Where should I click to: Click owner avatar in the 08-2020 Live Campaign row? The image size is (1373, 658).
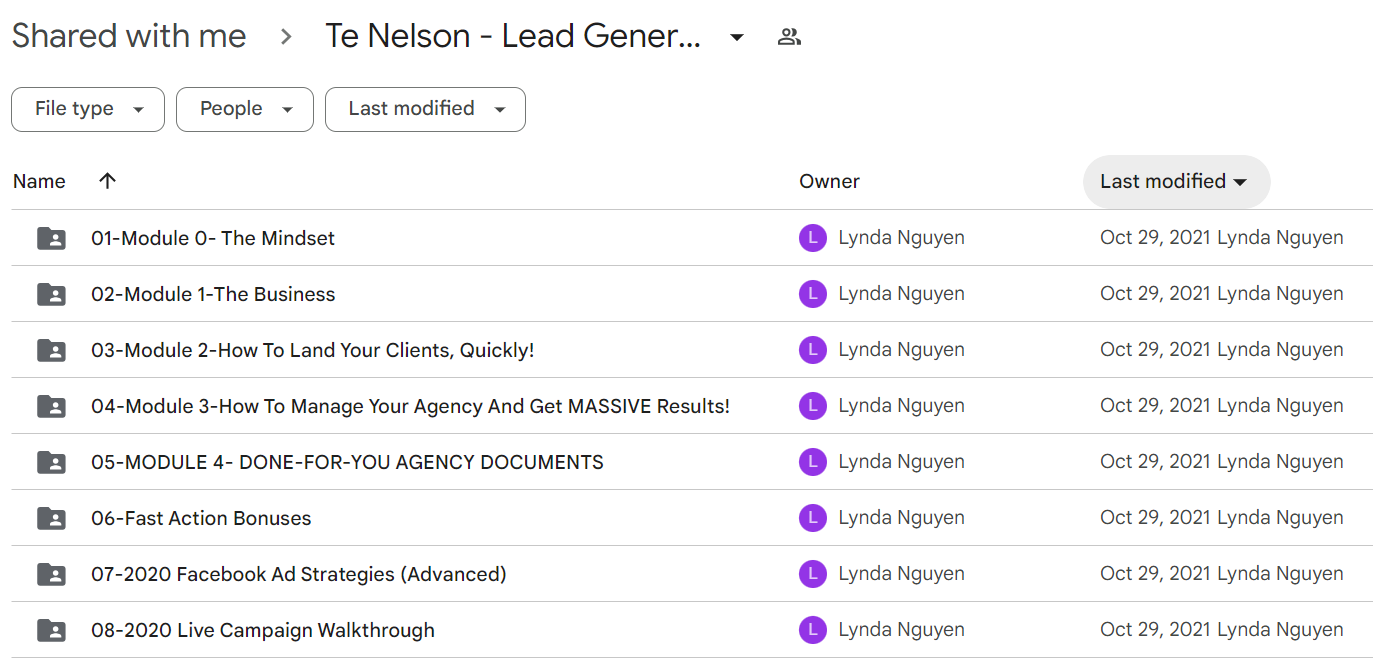tap(813, 630)
